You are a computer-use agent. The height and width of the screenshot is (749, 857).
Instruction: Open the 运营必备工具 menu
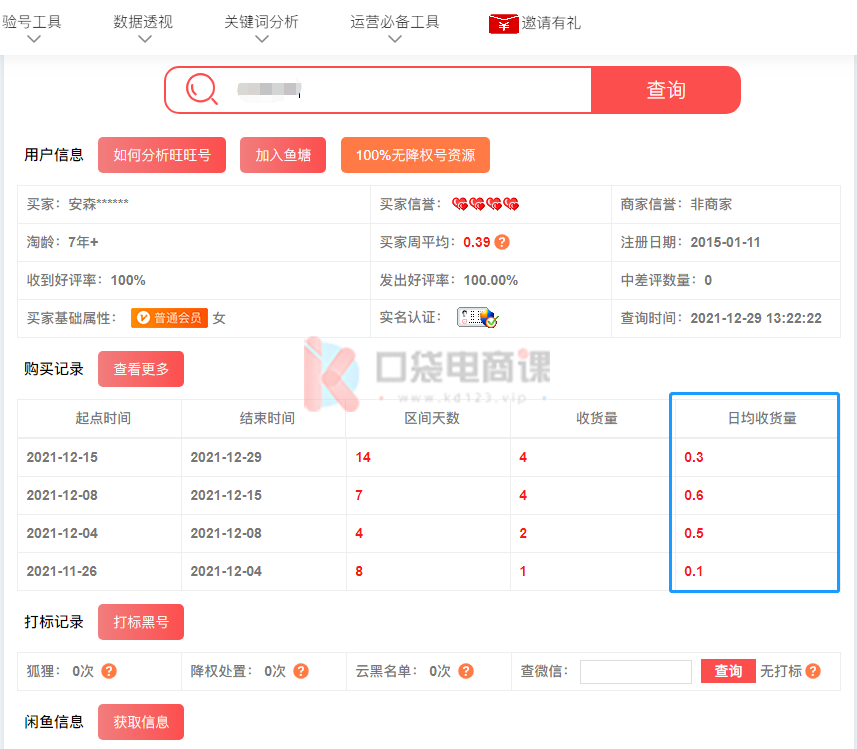pyautogui.click(x=395, y=22)
